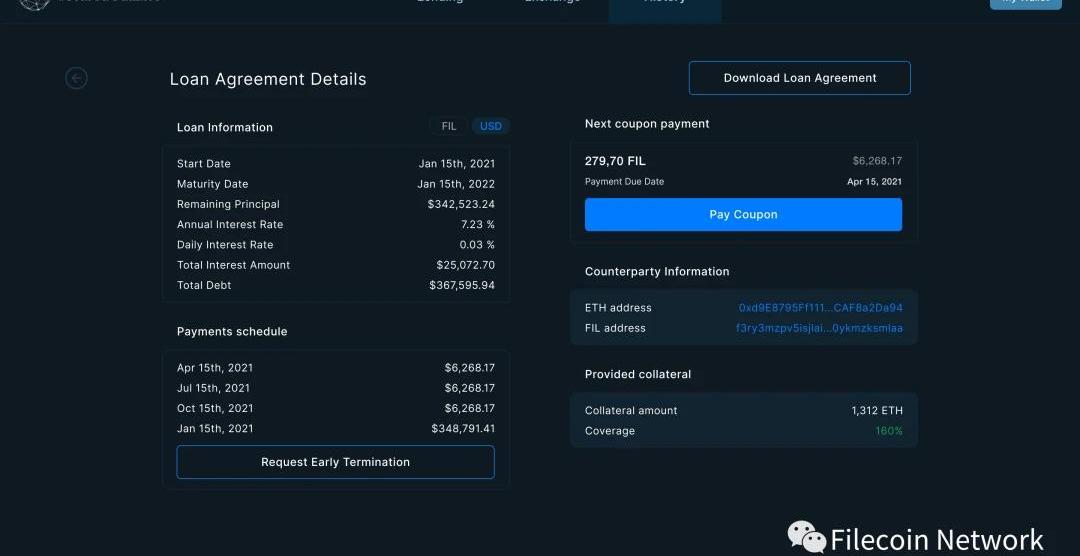Click the WeChat icon in the watermark
Viewport: 1080px width, 556px height.
coord(807,537)
